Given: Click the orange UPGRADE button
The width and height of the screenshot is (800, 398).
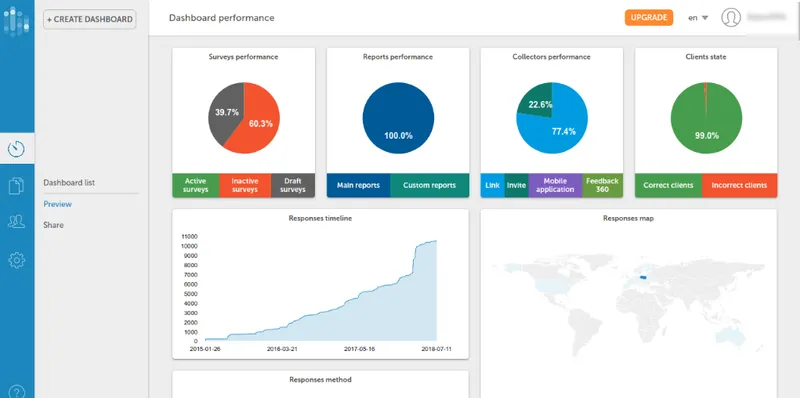Looking at the screenshot, I should click(x=649, y=17).
